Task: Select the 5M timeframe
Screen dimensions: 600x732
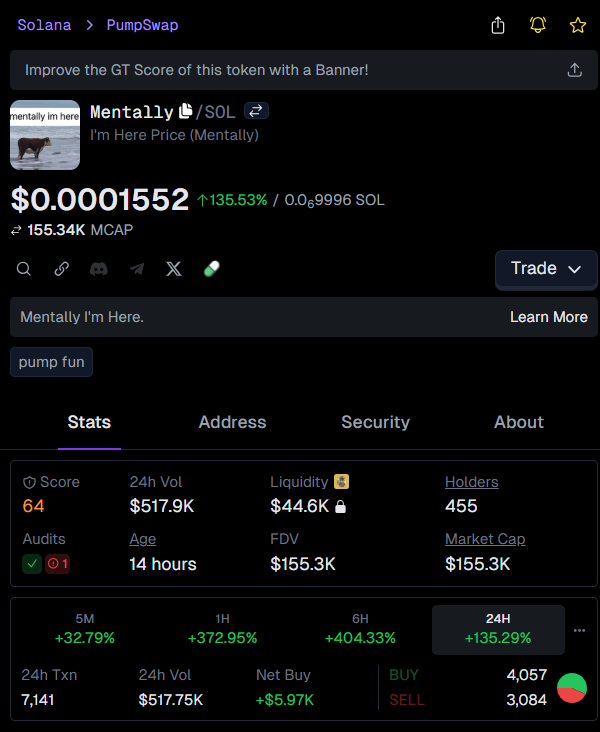Action: coord(85,630)
